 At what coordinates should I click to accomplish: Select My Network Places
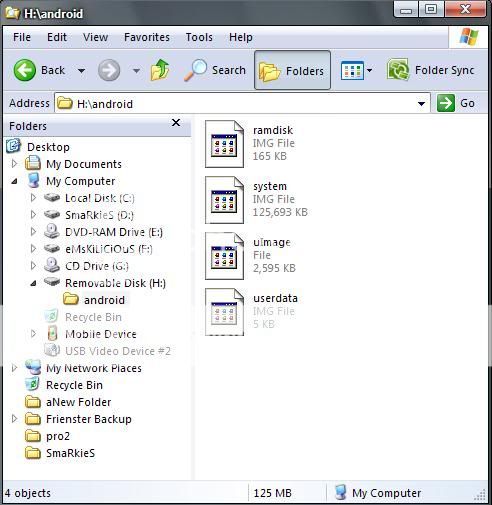94,368
